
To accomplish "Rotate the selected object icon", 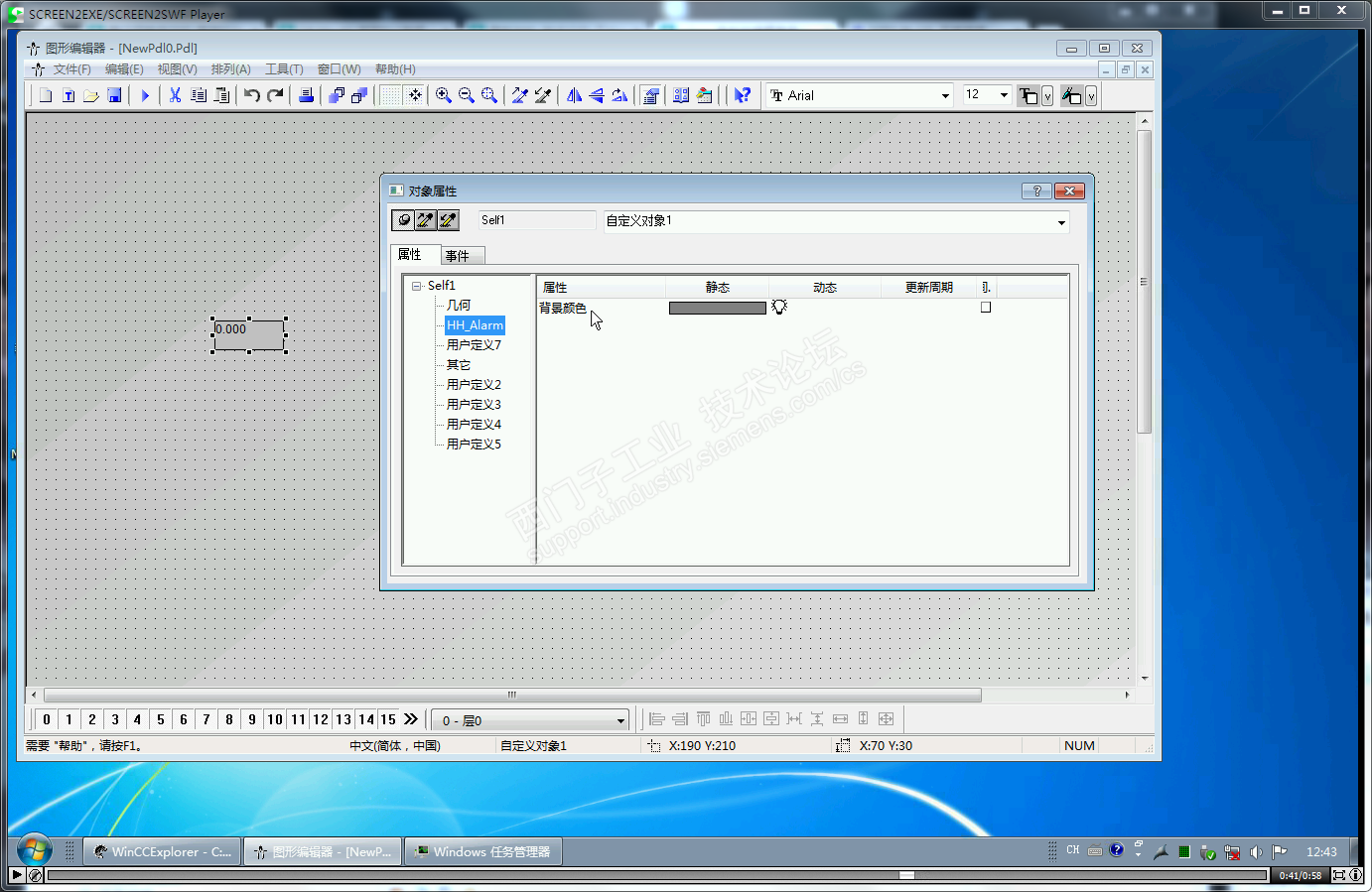I will (619, 95).
